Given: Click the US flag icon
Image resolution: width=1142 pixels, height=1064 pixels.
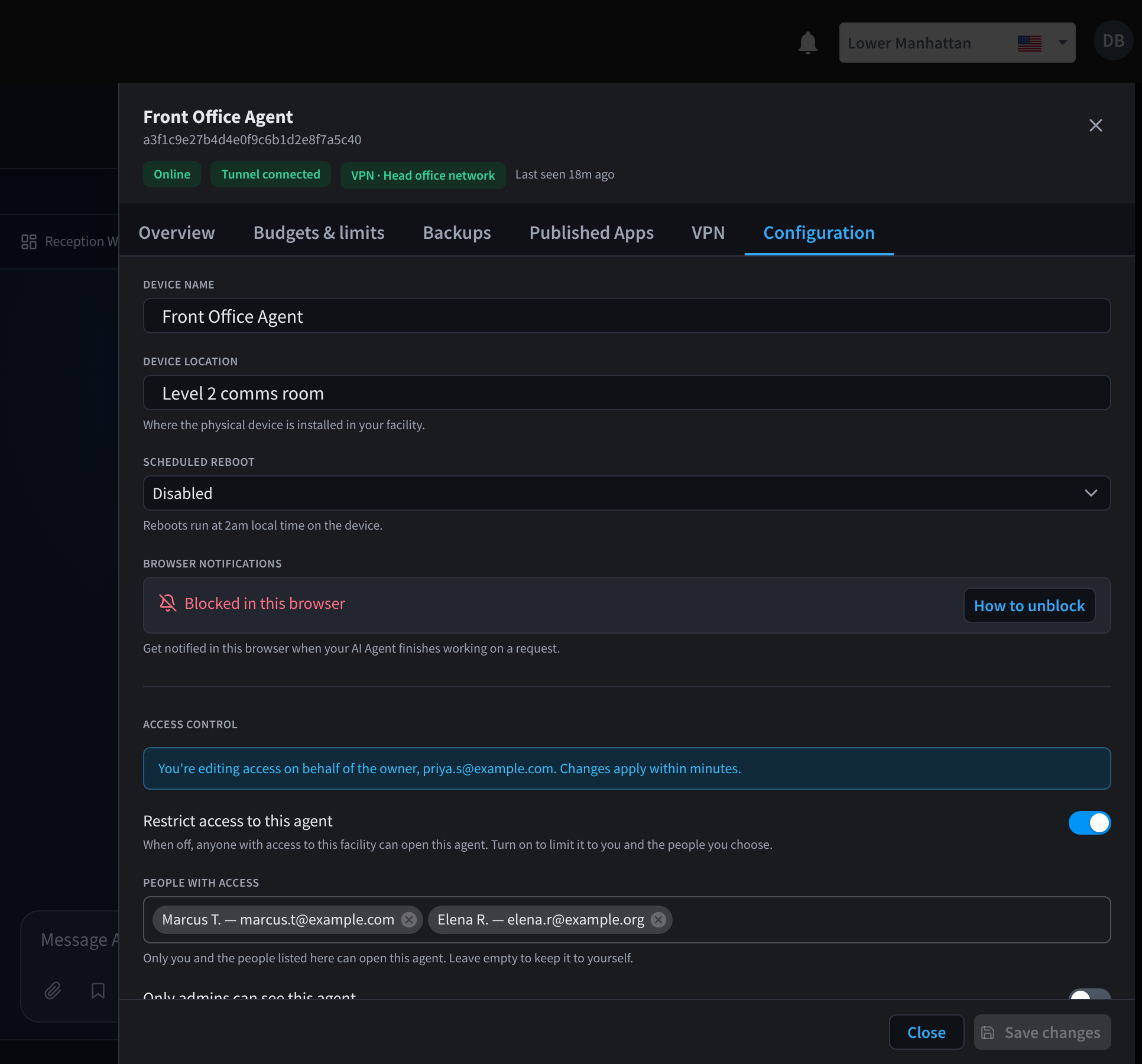Looking at the screenshot, I should click(x=1029, y=43).
